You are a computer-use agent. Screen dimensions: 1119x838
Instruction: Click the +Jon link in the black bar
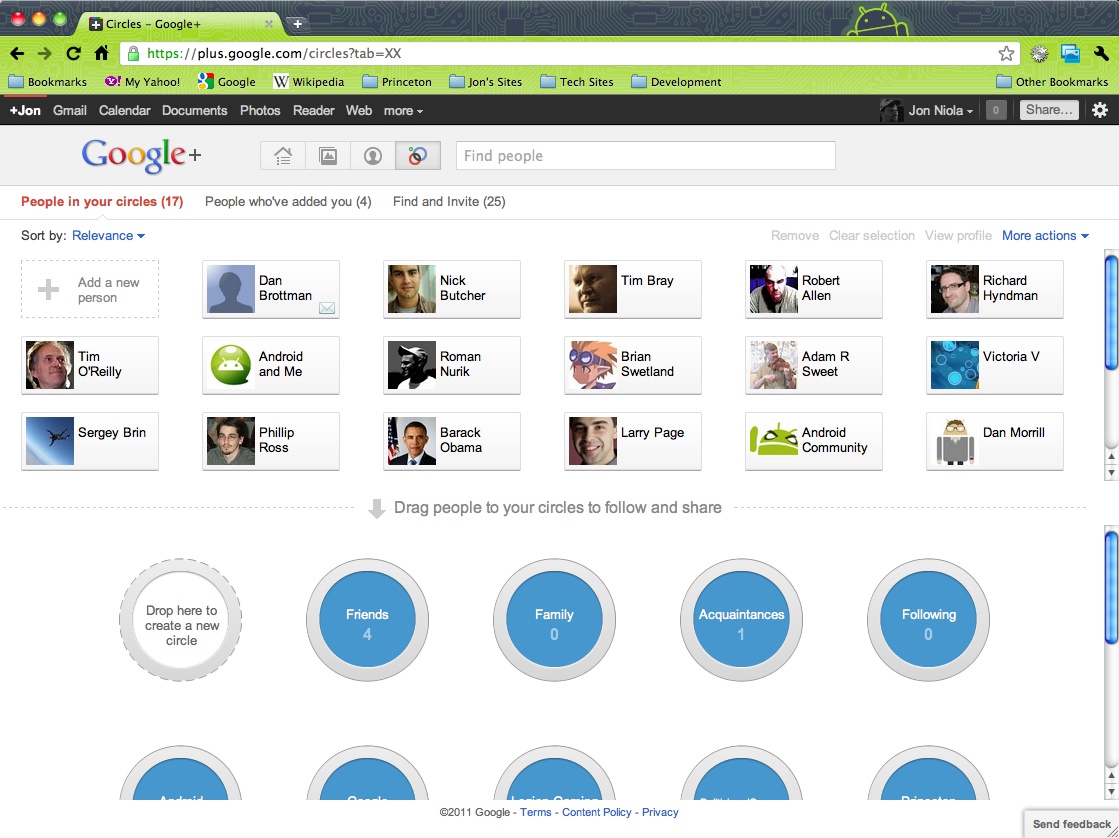click(x=25, y=111)
